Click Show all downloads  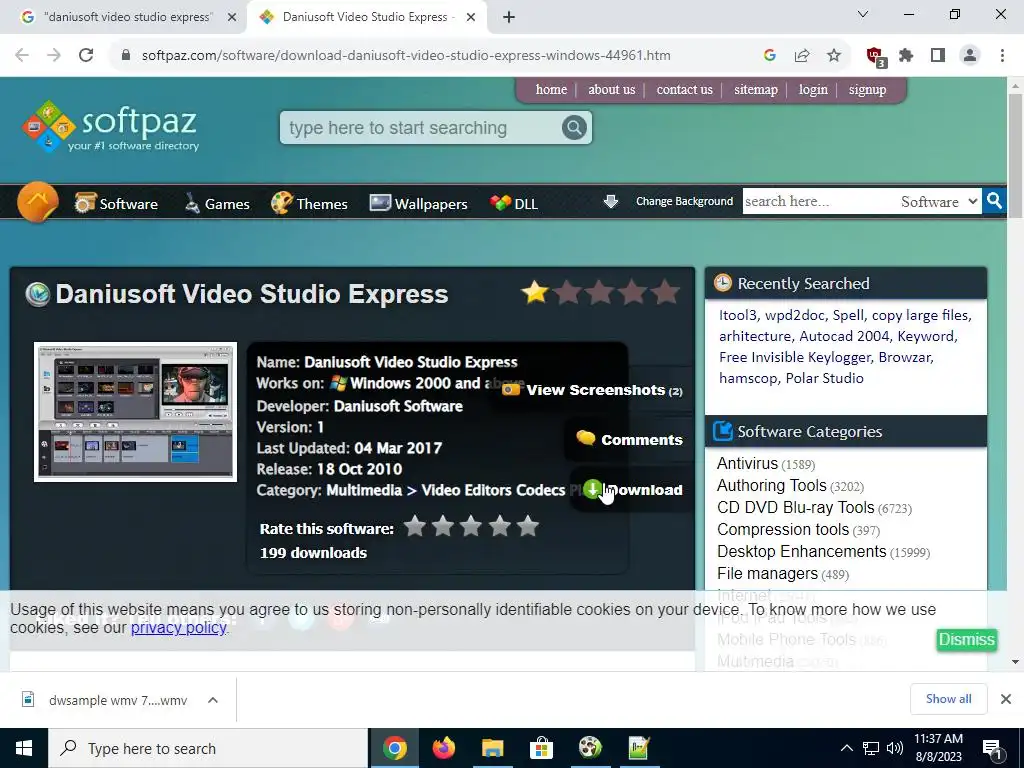pyautogui.click(x=948, y=699)
